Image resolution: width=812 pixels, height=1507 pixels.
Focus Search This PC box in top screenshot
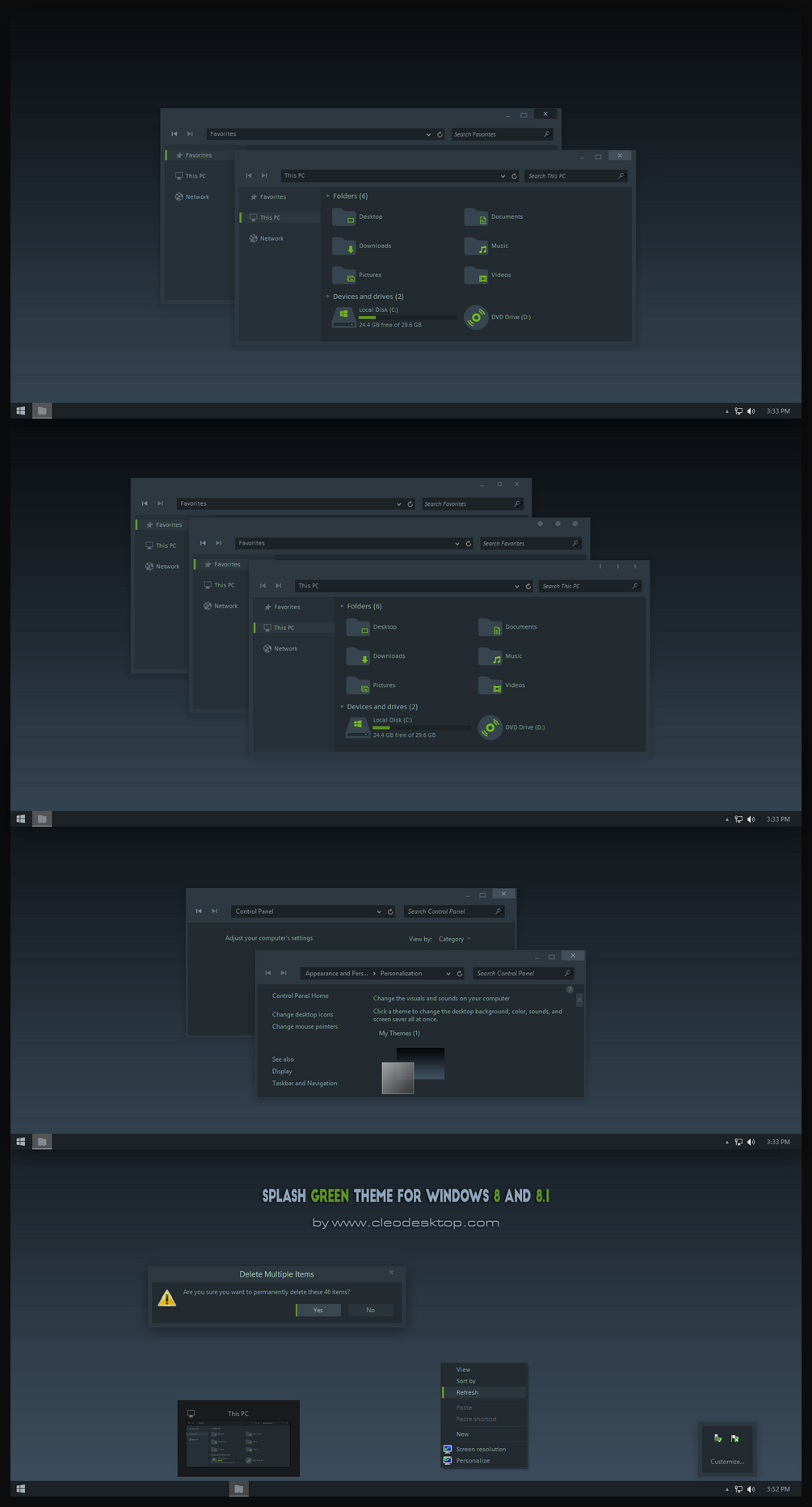577,176
